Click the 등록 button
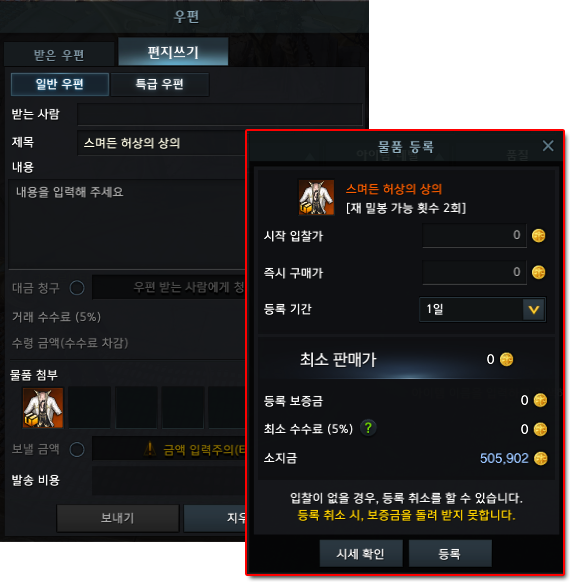Viewport: 575px width, 586px height. 450,553
